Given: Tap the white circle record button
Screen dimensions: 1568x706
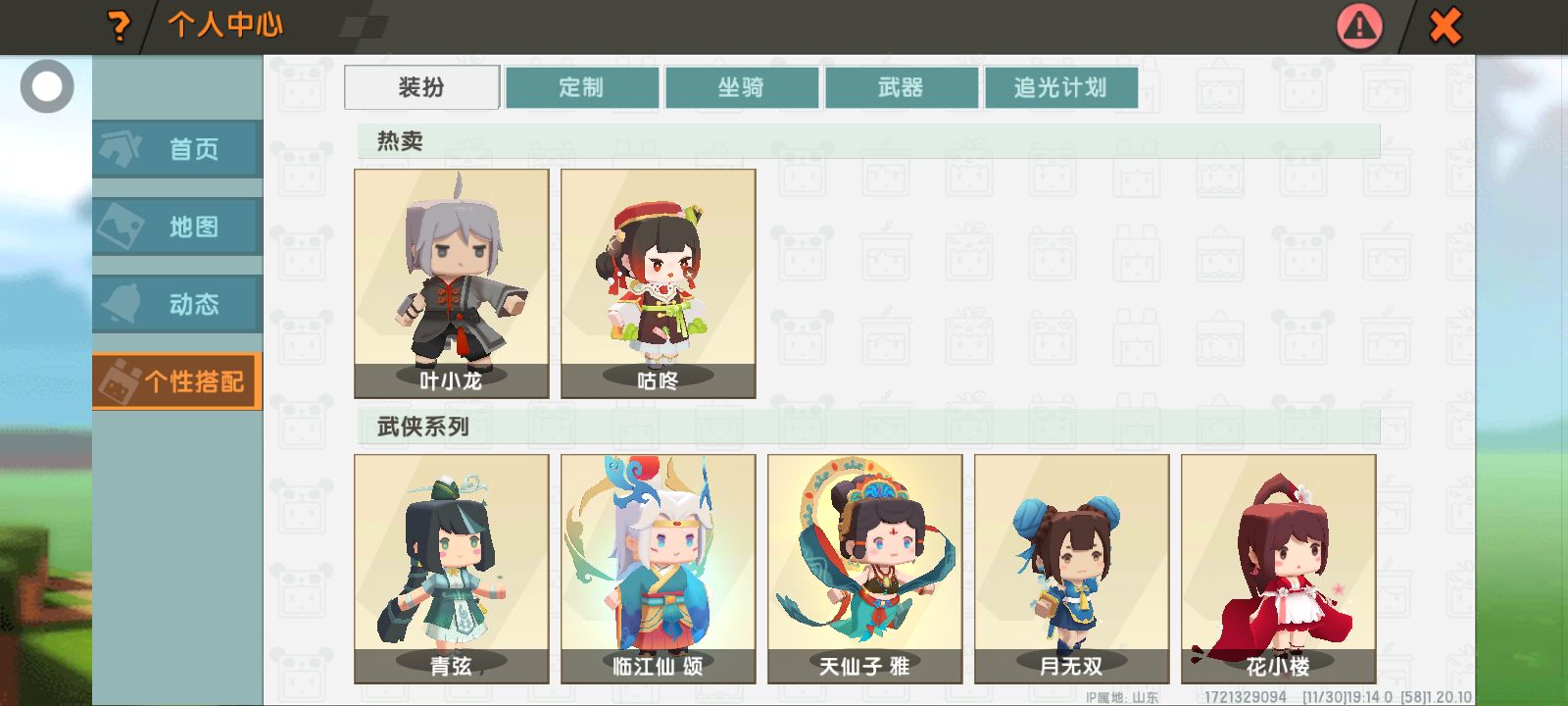Looking at the screenshot, I should click(x=47, y=86).
